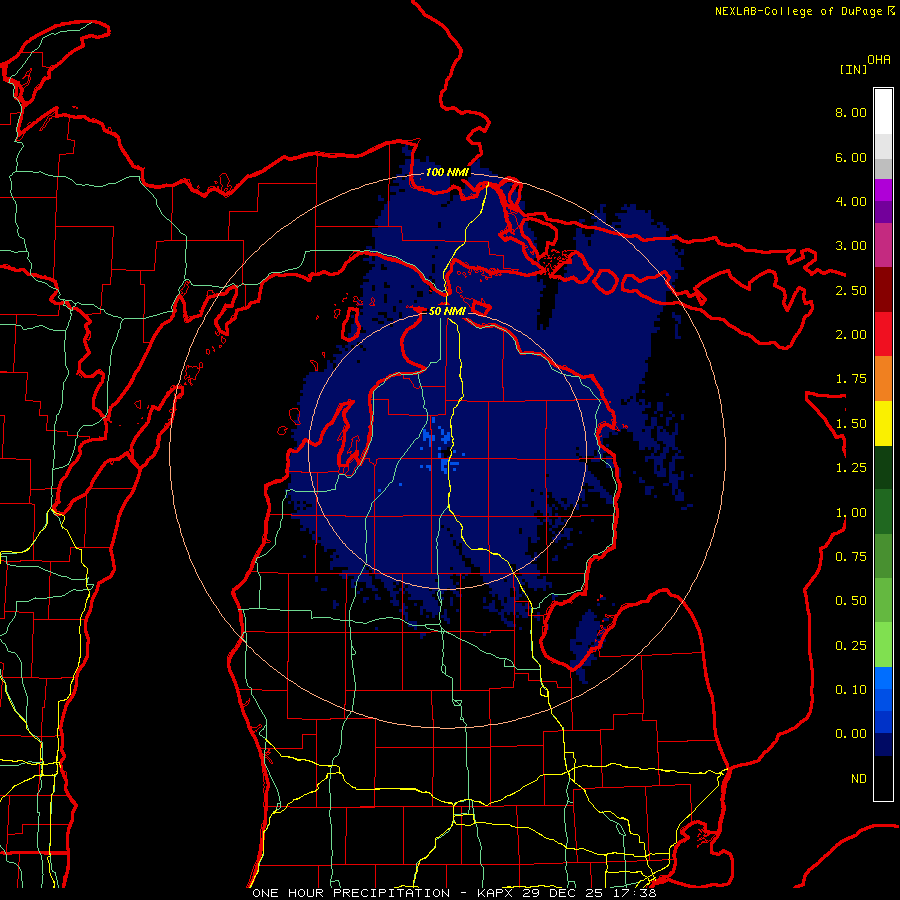The image size is (900, 900).
Task: Pick the yellow legend color swatch
Action: coord(883,424)
